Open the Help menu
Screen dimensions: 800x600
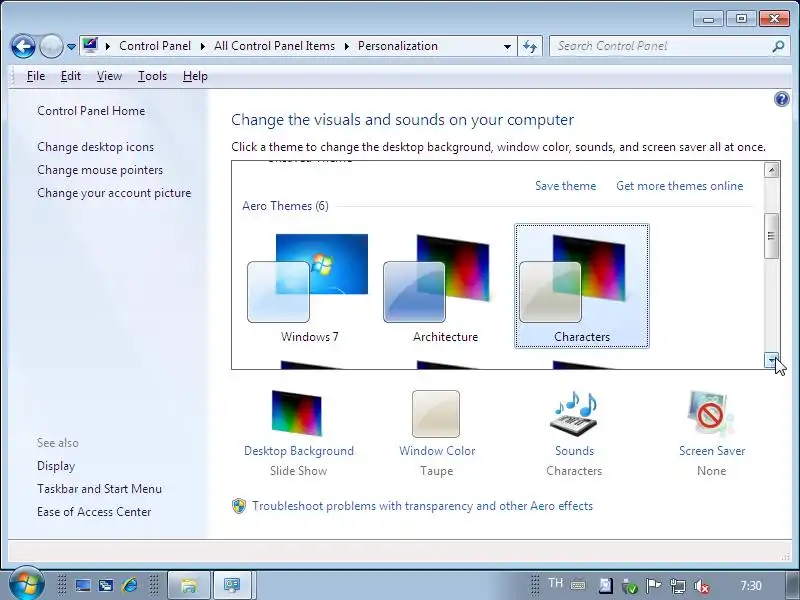pos(195,76)
